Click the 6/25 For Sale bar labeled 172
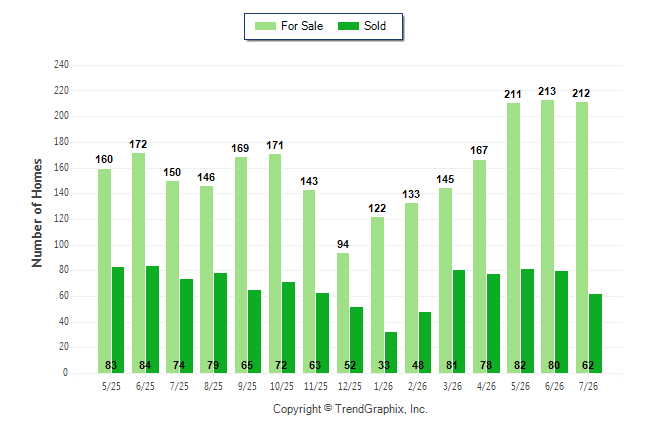 [138, 263]
